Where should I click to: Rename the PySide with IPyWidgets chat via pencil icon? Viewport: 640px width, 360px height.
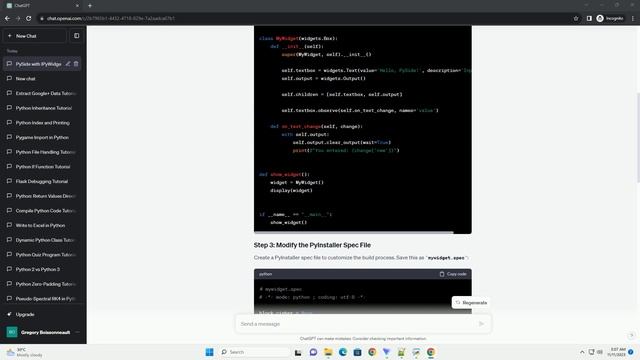(68, 64)
